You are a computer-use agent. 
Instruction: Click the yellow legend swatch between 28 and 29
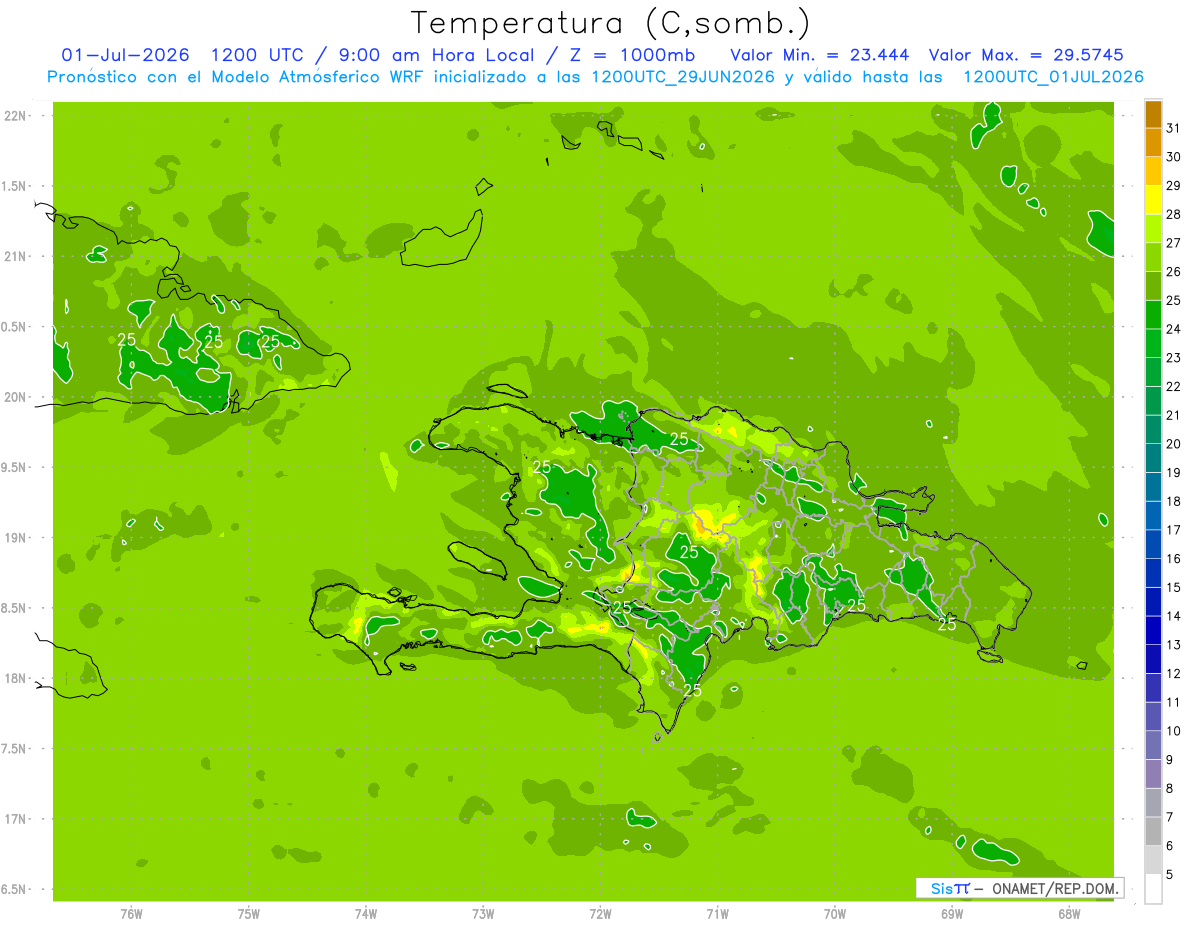coord(1153,199)
